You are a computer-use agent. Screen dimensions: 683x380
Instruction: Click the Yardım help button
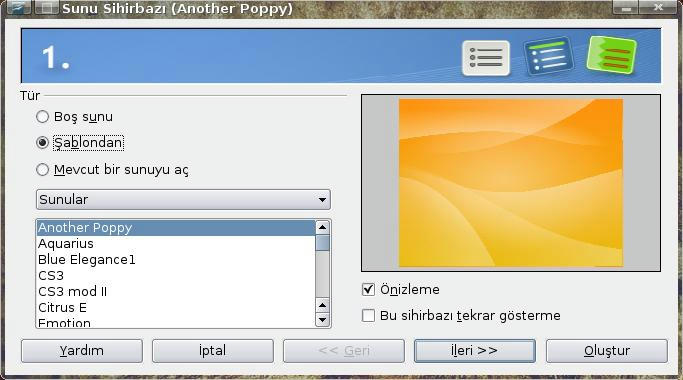click(x=82, y=351)
